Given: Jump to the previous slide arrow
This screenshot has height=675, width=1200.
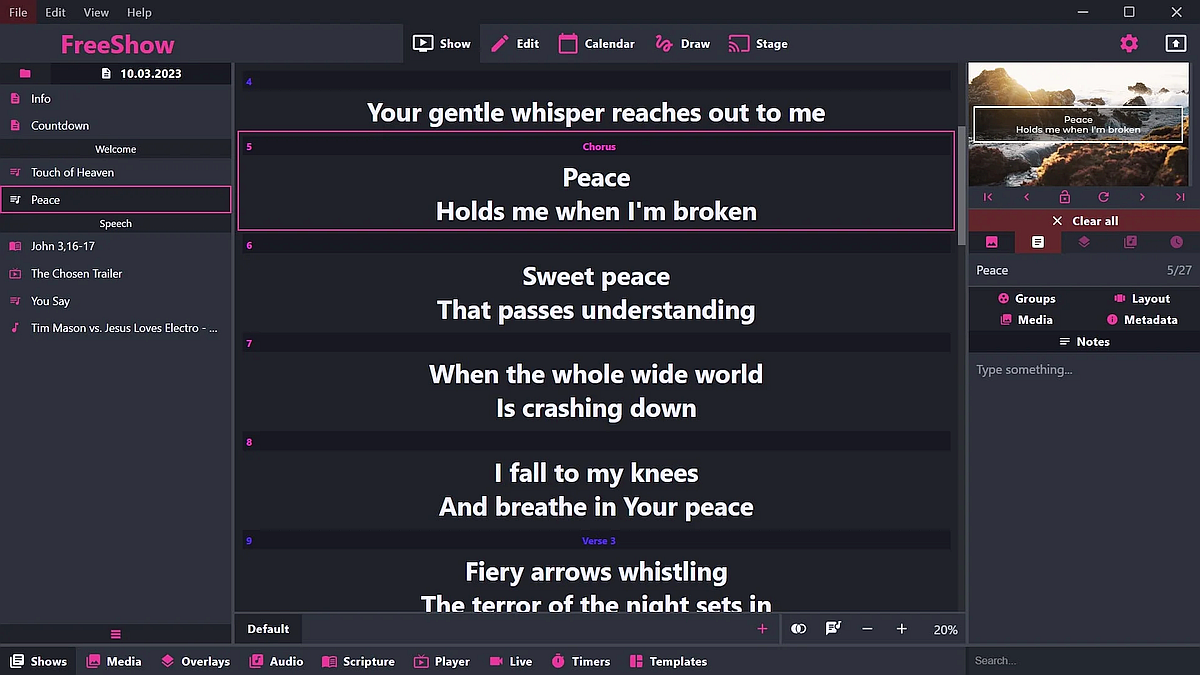Looking at the screenshot, I should pos(1027,198).
